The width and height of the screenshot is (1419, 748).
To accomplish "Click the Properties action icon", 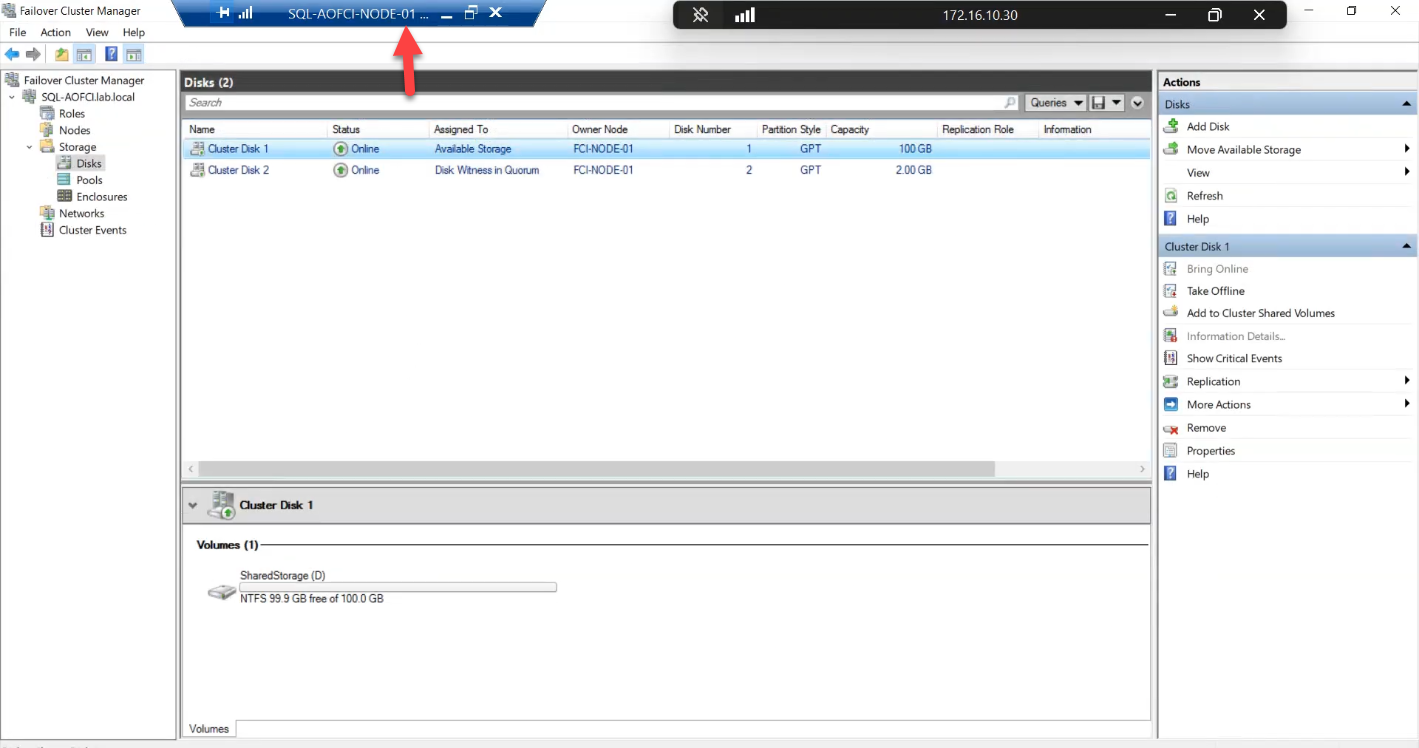I will (1170, 451).
